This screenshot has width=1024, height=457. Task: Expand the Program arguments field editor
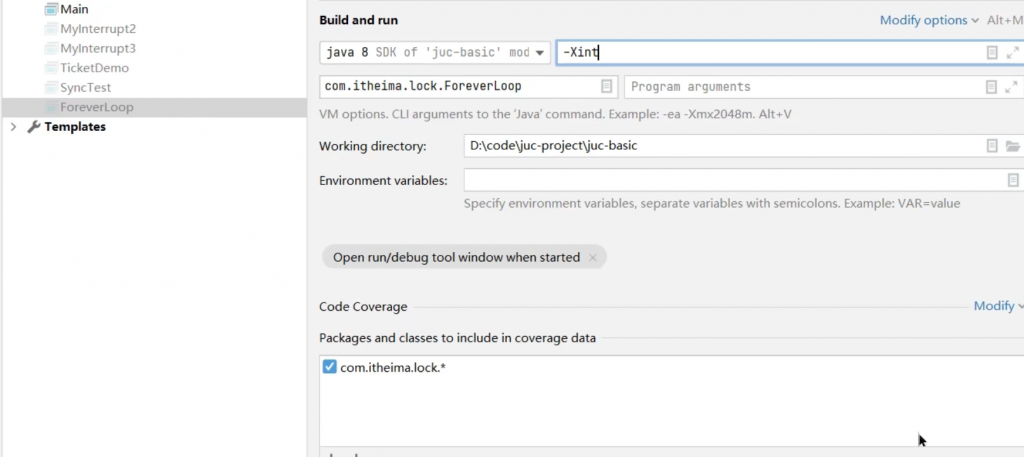point(1012,87)
